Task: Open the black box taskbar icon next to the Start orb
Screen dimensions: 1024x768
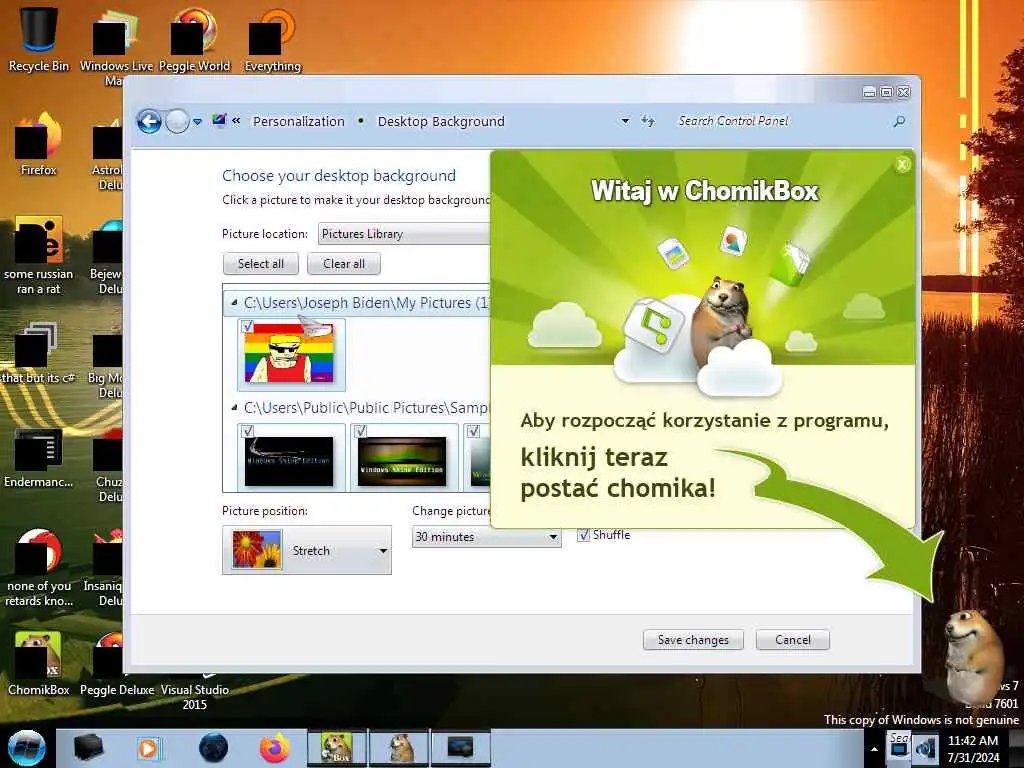Action: pyautogui.click(x=89, y=748)
